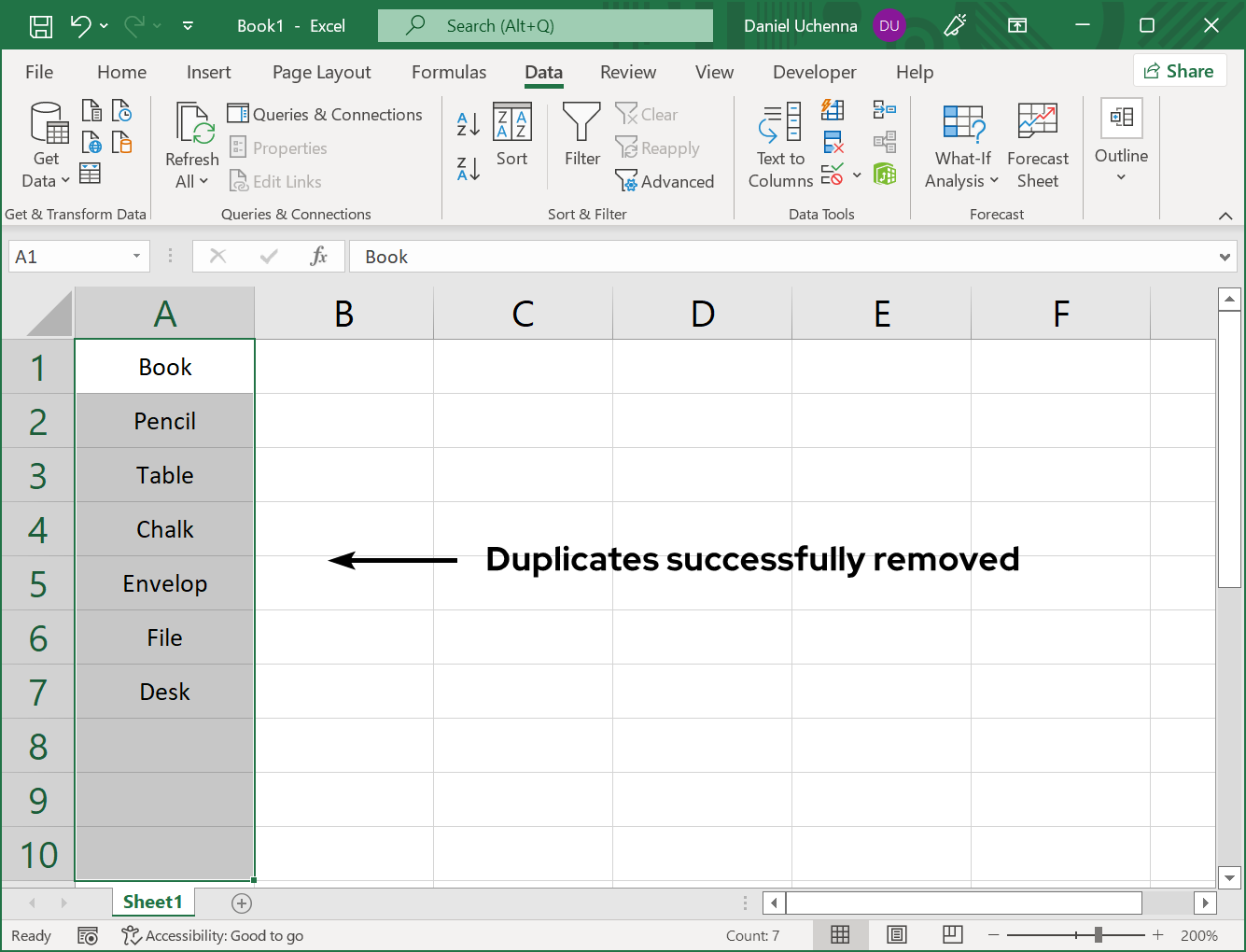
Task: Open the Review tab
Action: pos(627,72)
